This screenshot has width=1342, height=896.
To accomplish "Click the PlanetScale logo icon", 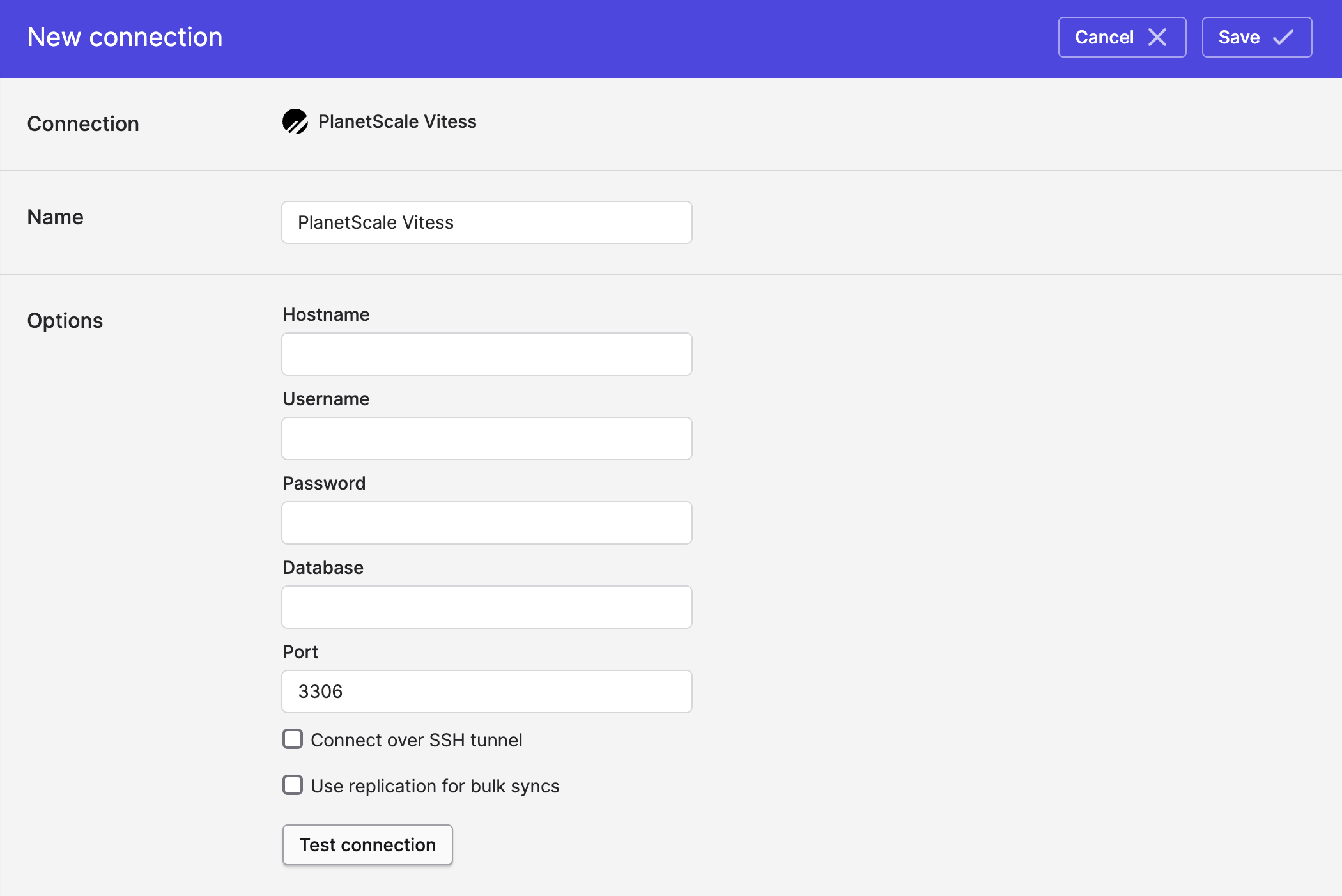I will coord(295,121).
